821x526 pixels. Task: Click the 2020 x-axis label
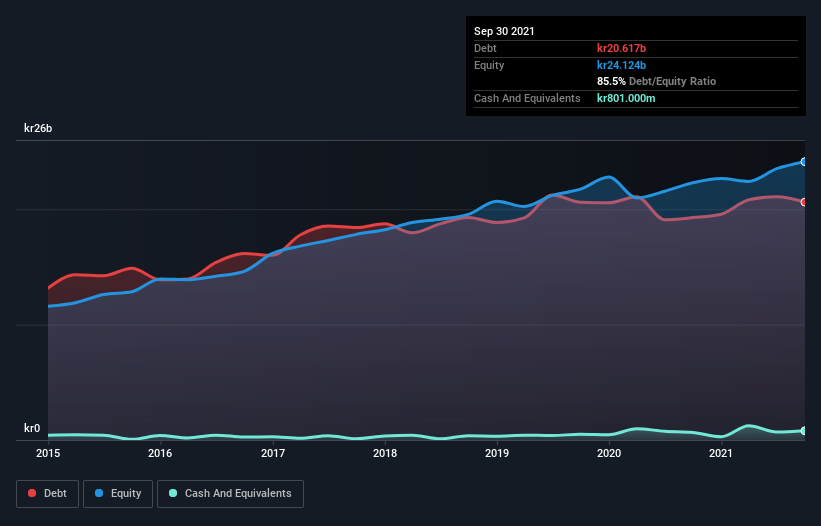click(x=609, y=453)
